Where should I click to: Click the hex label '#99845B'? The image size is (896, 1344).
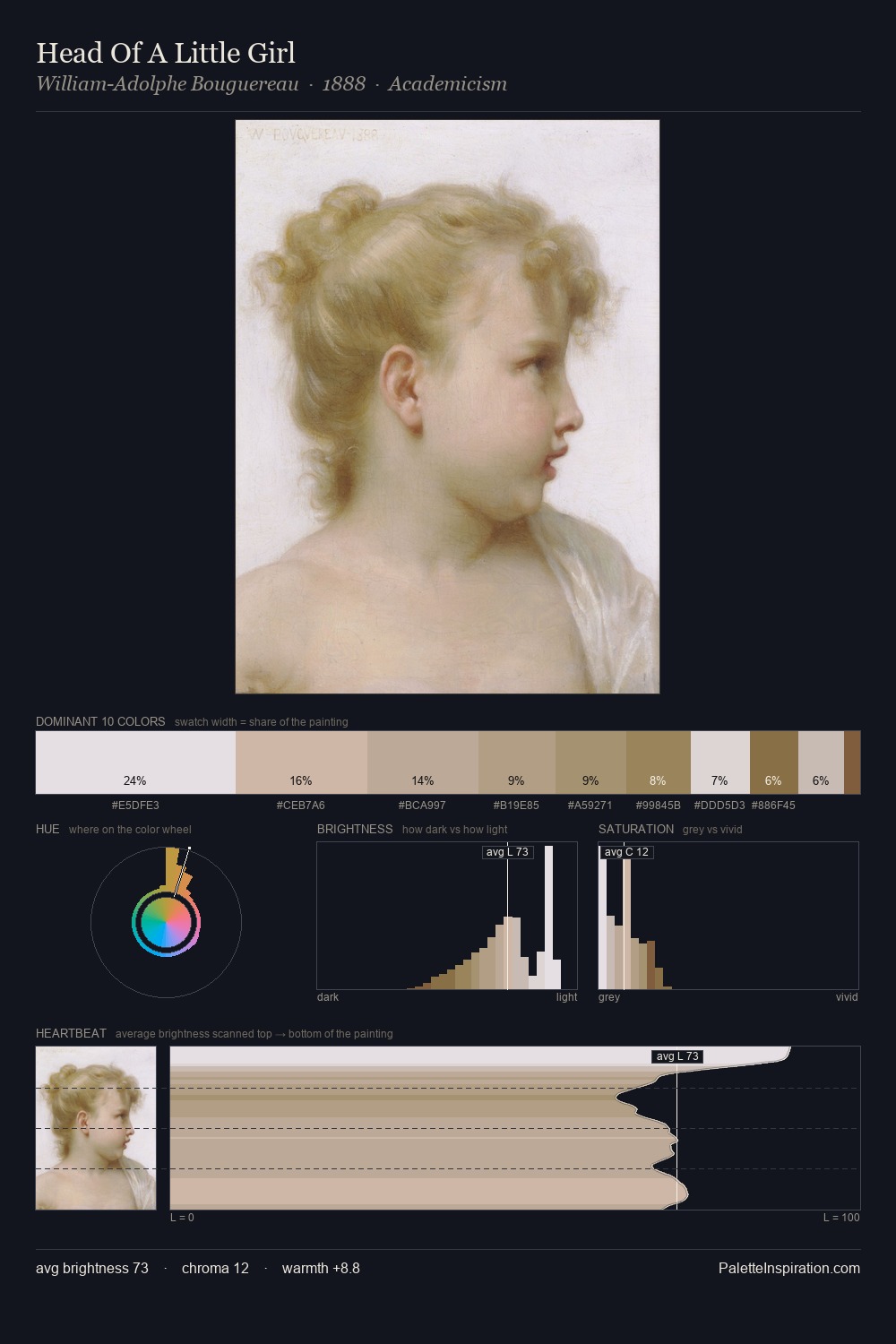point(659,806)
